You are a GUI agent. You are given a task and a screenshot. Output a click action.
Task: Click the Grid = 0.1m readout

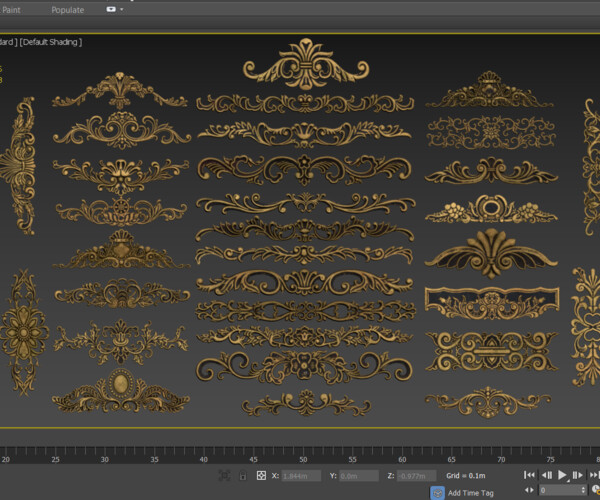[x=466, y=476]
